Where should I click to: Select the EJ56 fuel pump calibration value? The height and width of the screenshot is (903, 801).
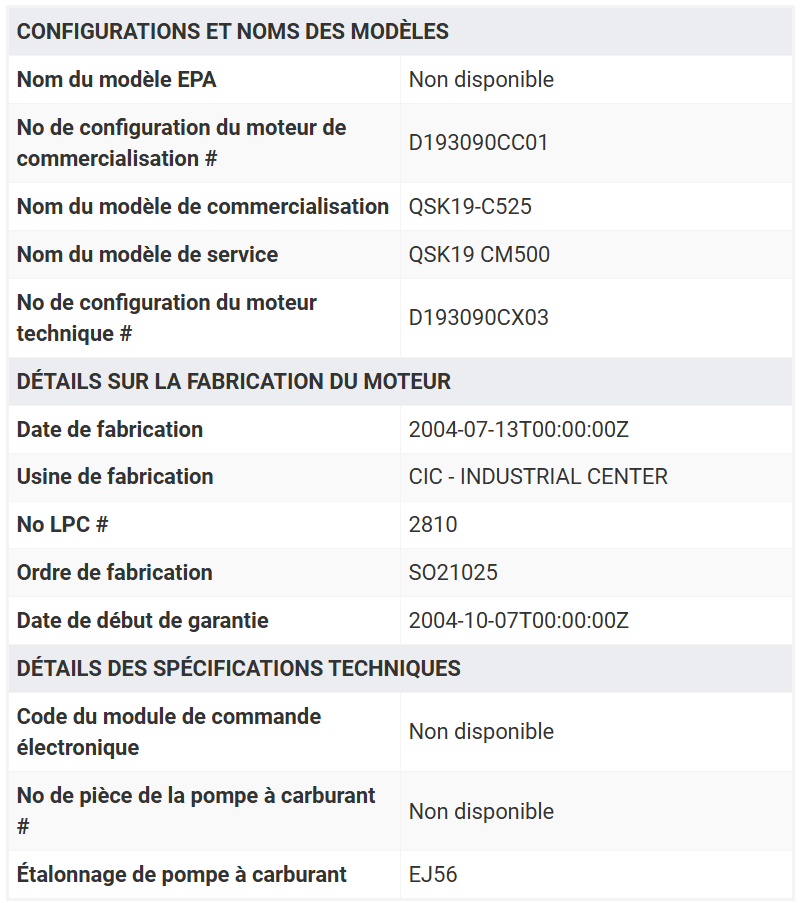coord(432,874)
